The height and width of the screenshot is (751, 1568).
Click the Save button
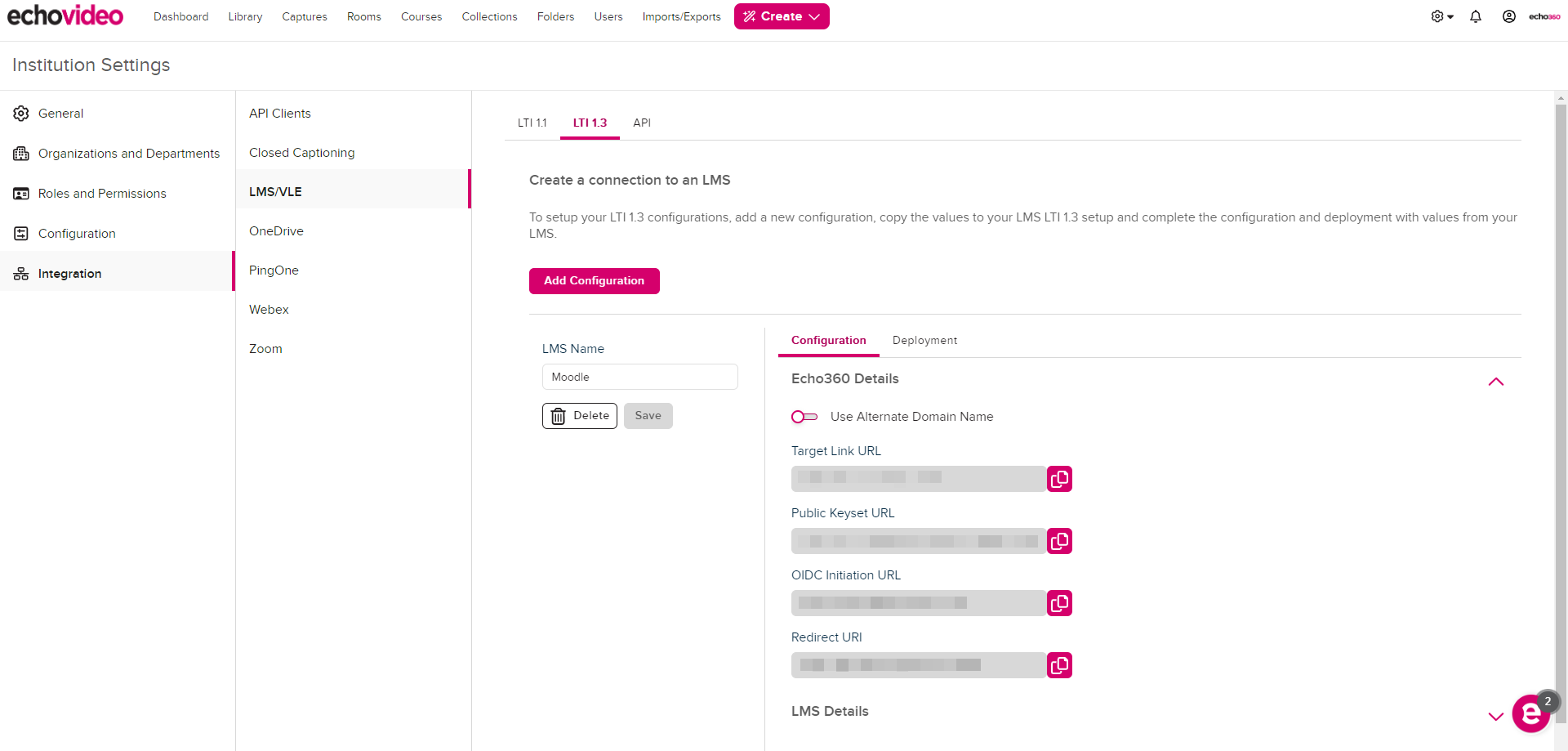[648, 416]
